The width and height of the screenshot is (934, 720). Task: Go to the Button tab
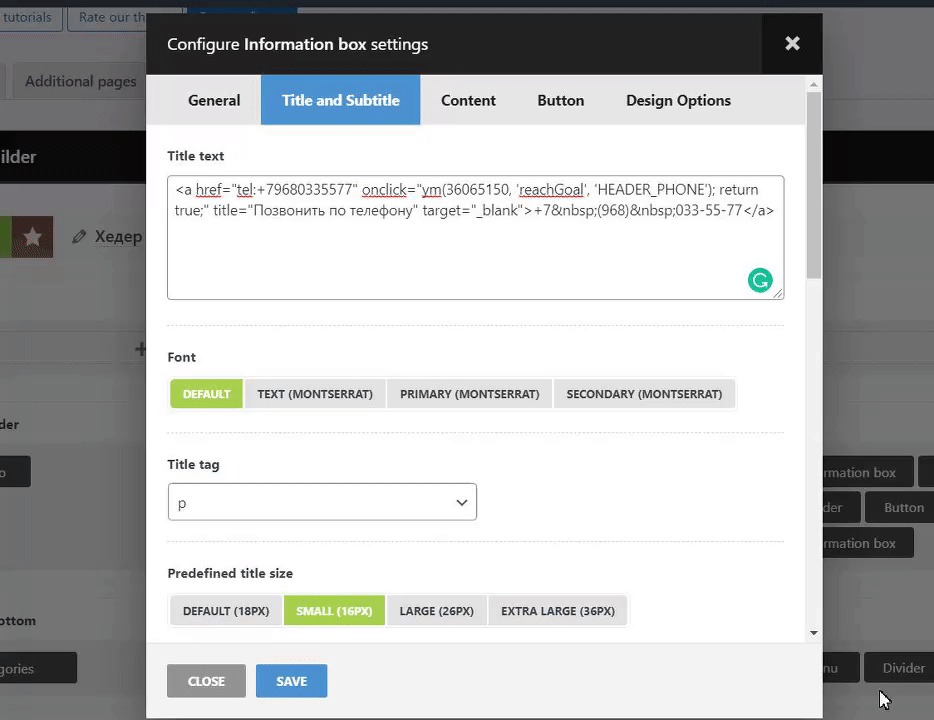pos(561,100)
